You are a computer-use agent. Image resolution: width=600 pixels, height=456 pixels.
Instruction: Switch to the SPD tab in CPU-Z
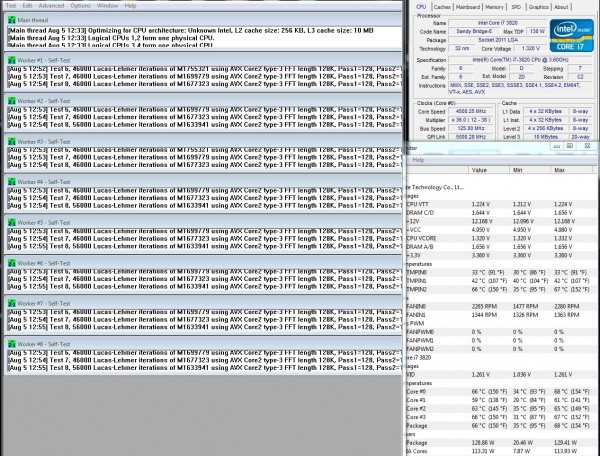516,7
